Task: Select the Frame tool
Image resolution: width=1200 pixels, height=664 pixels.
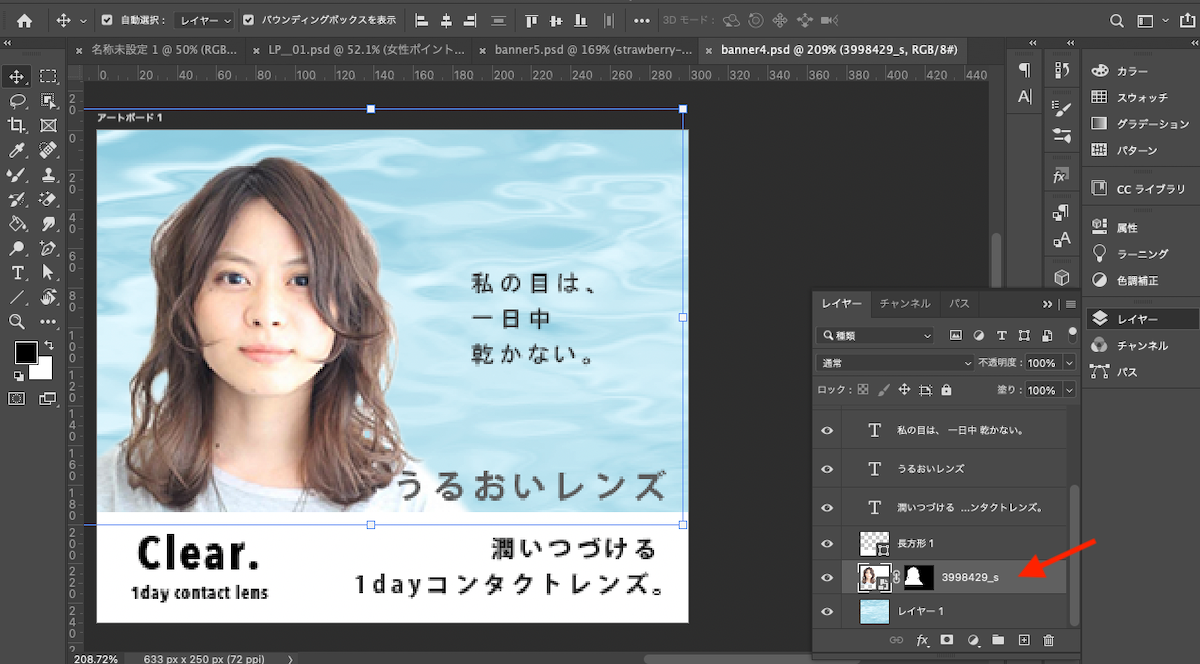Action: 48,125
